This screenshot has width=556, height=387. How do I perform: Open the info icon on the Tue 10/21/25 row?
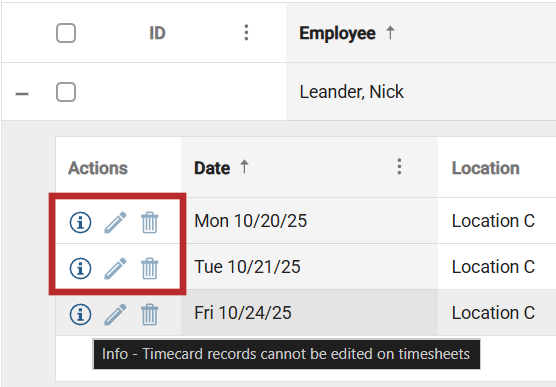click(80, 268)
